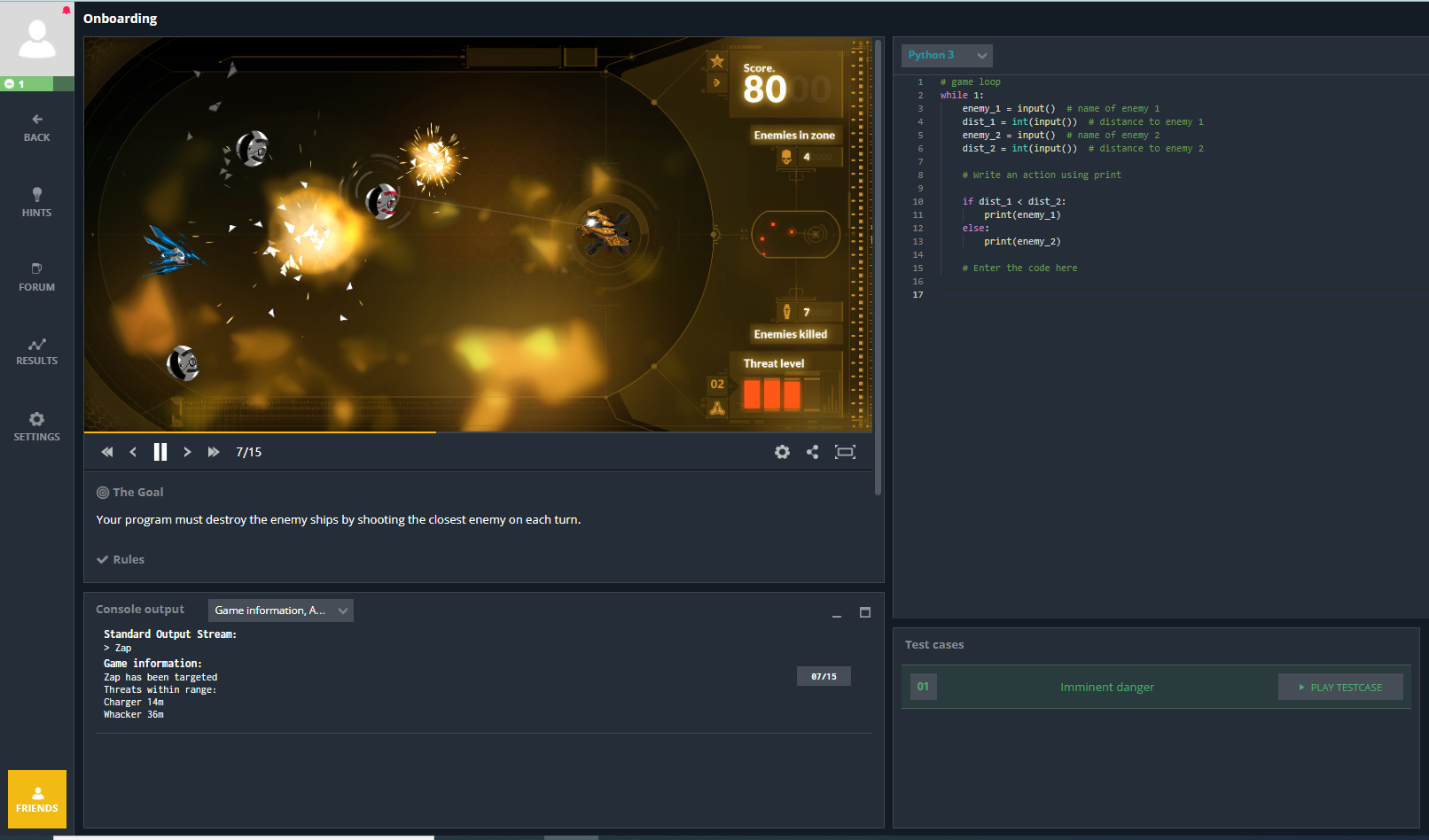Viewport: 1429px width, 840px height.
Task: Enter fullscreen replay view
Action: (845, 452)
